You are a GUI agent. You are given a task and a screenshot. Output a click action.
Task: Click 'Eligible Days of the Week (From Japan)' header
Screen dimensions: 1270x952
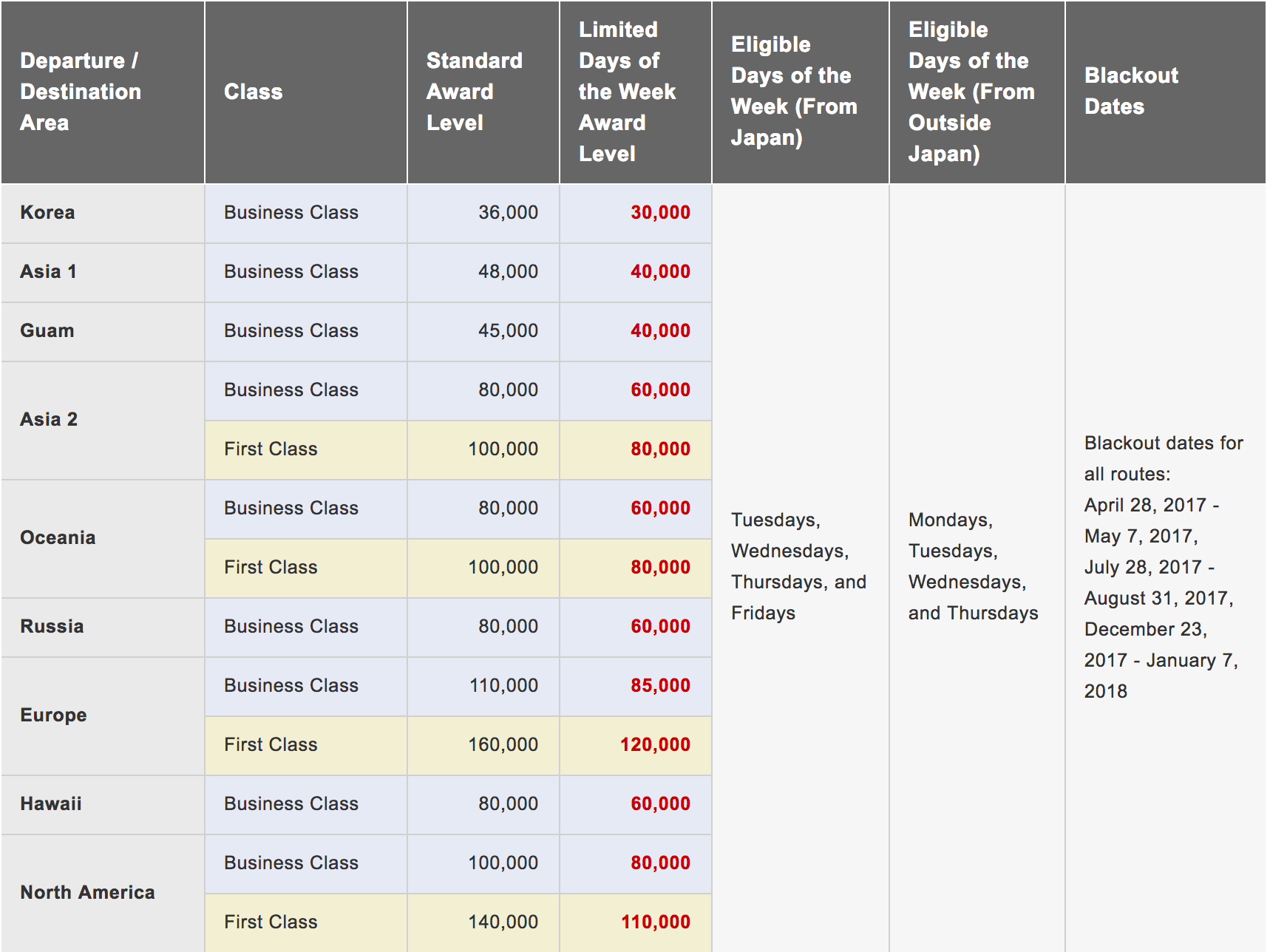[x=801, y=92]
